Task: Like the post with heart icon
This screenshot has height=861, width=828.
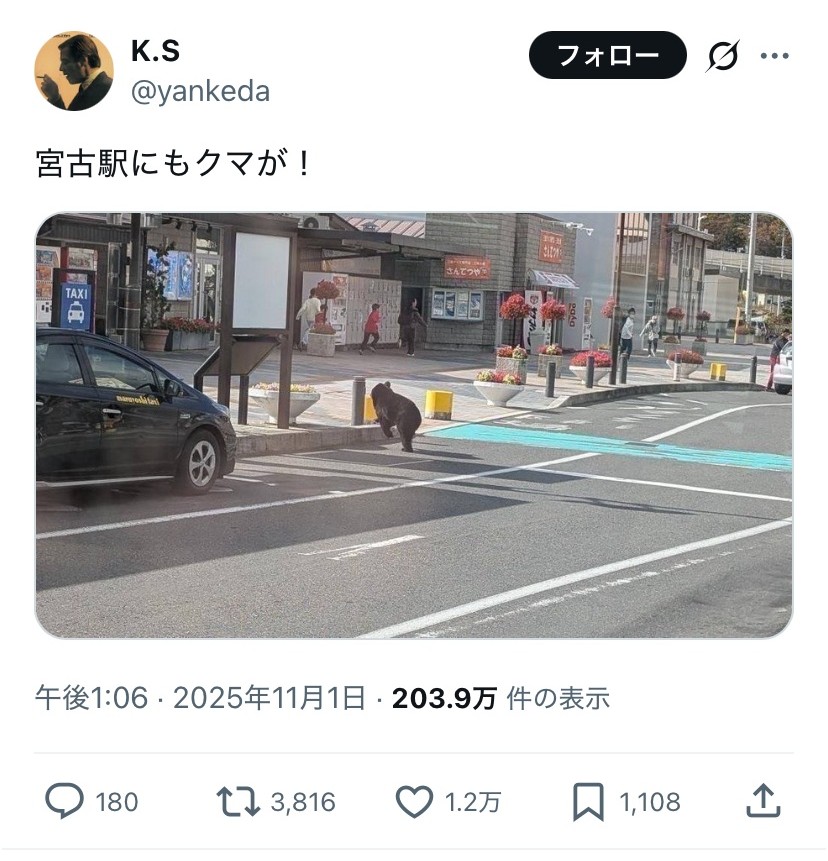Action: tap(415, 802)
